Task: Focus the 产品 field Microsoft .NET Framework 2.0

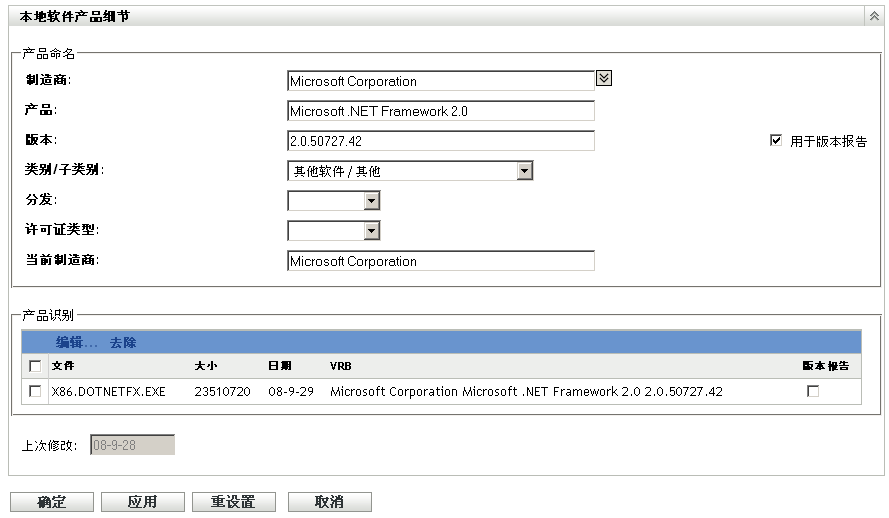Action: pos(441,111)
